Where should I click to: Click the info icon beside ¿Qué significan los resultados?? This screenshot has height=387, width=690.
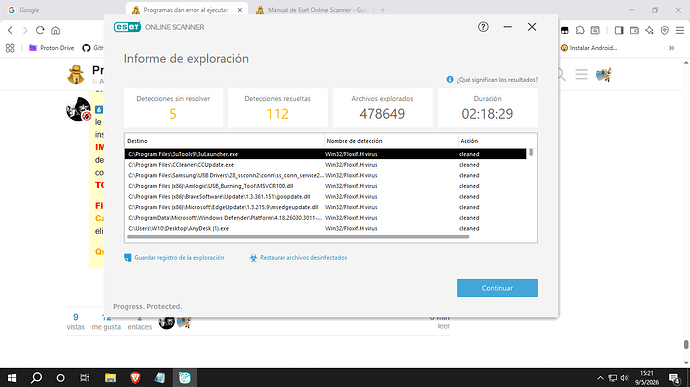[450, 80]
